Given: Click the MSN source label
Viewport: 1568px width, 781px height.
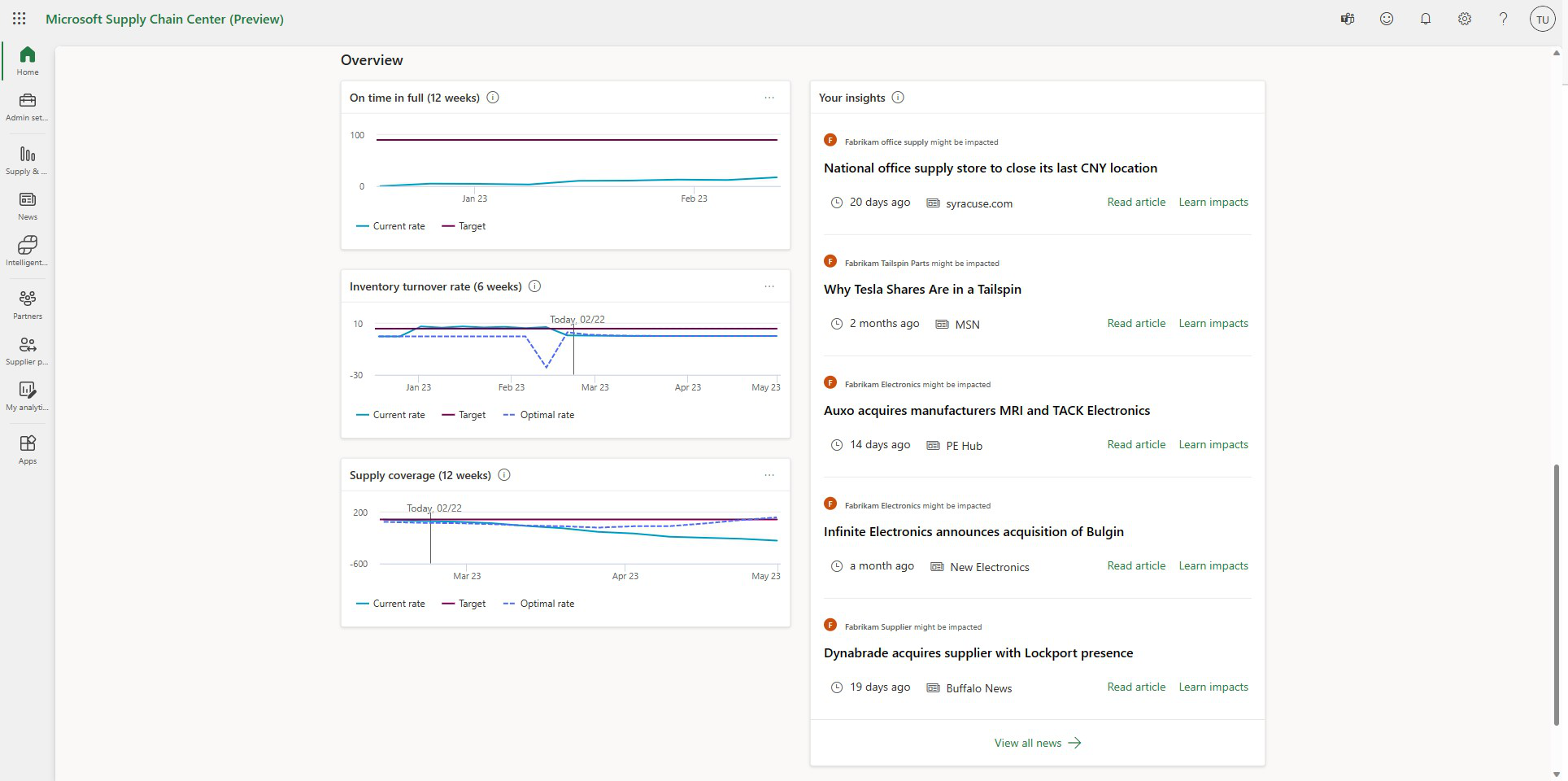Looking at the screenshot, I should click(x=967, y=325).
